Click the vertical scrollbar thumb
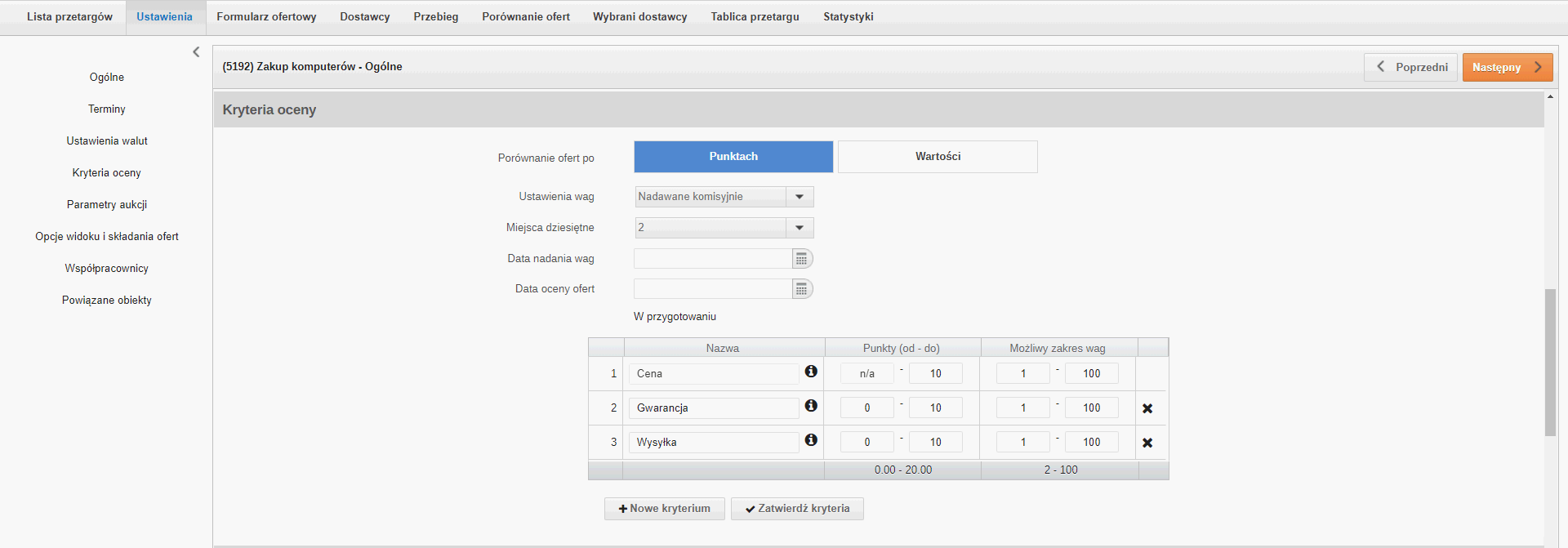 [1550, 362]
